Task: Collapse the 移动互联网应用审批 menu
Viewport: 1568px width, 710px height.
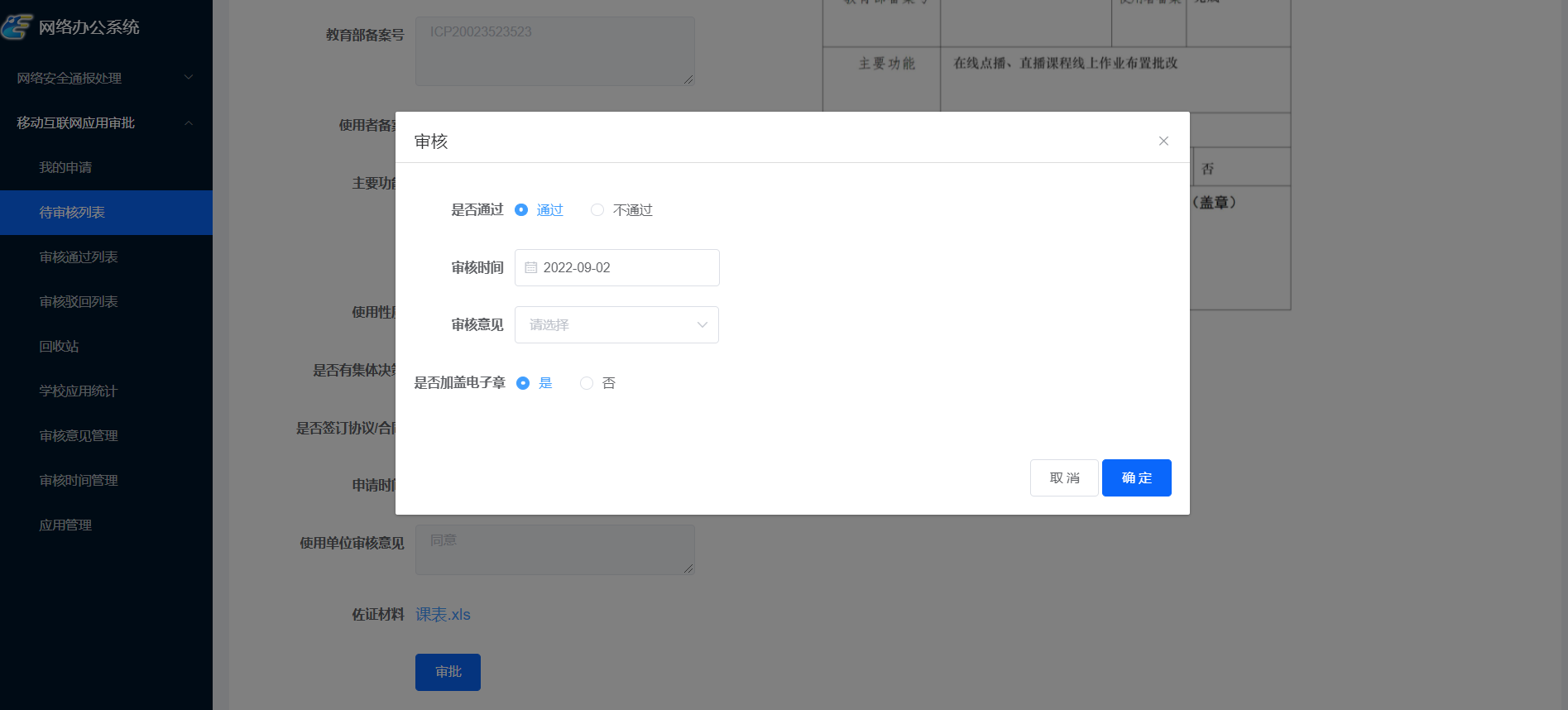Action: click(105, 122)
